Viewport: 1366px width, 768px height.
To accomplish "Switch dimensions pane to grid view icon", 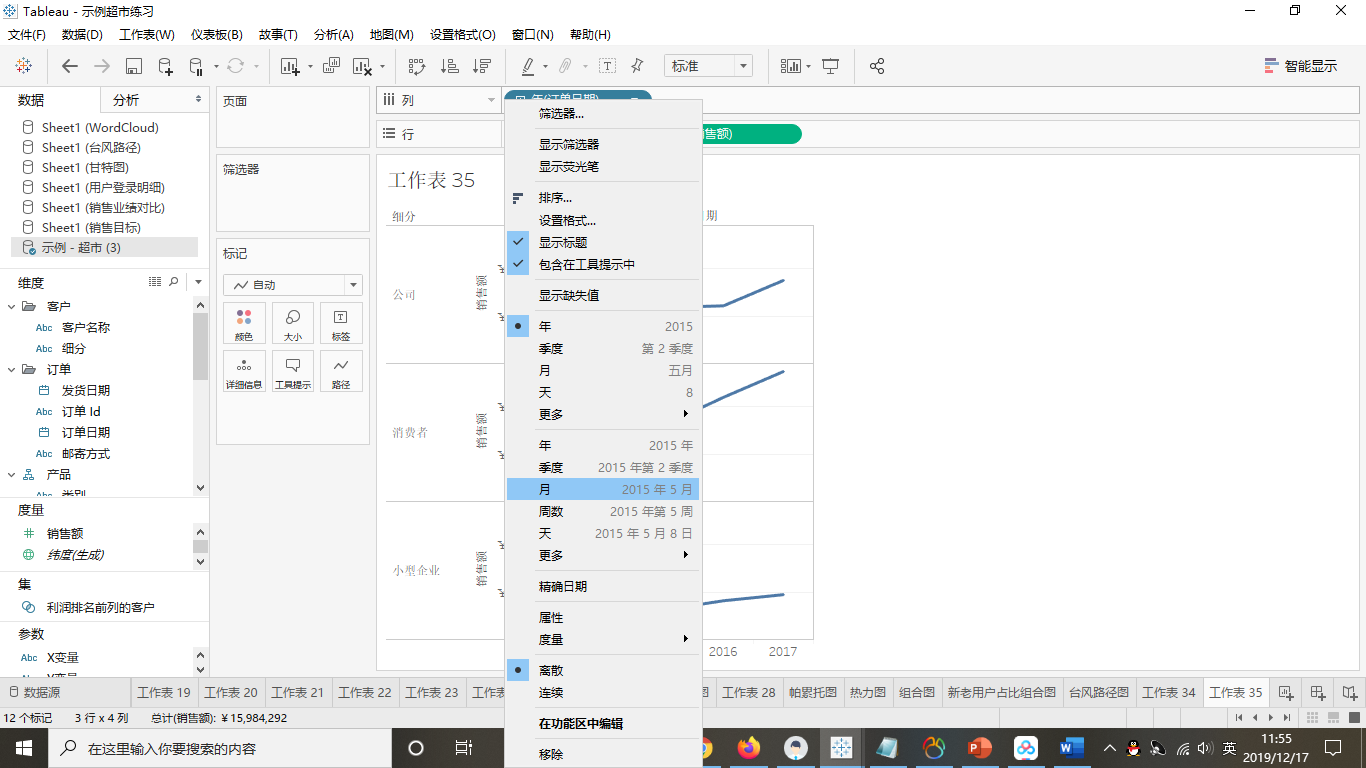I will (155, 282).
